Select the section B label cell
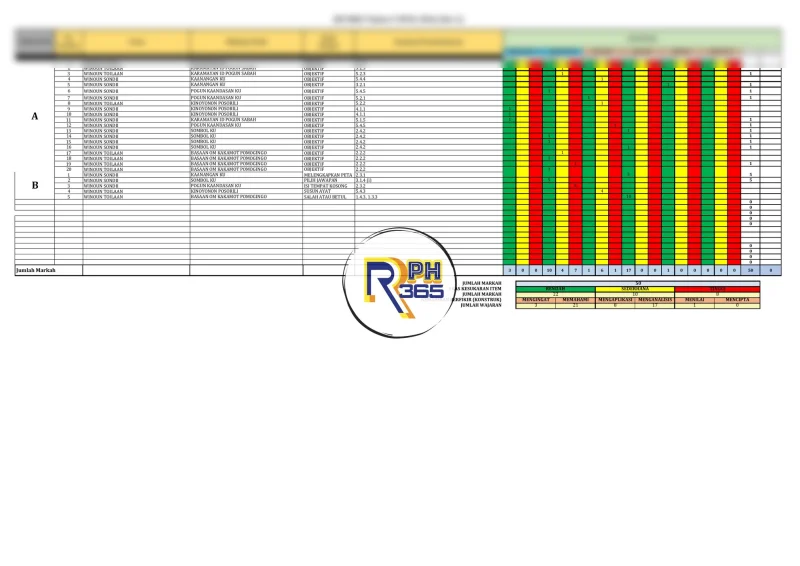Viewport: 800px width, 566px height. [35, 185]
